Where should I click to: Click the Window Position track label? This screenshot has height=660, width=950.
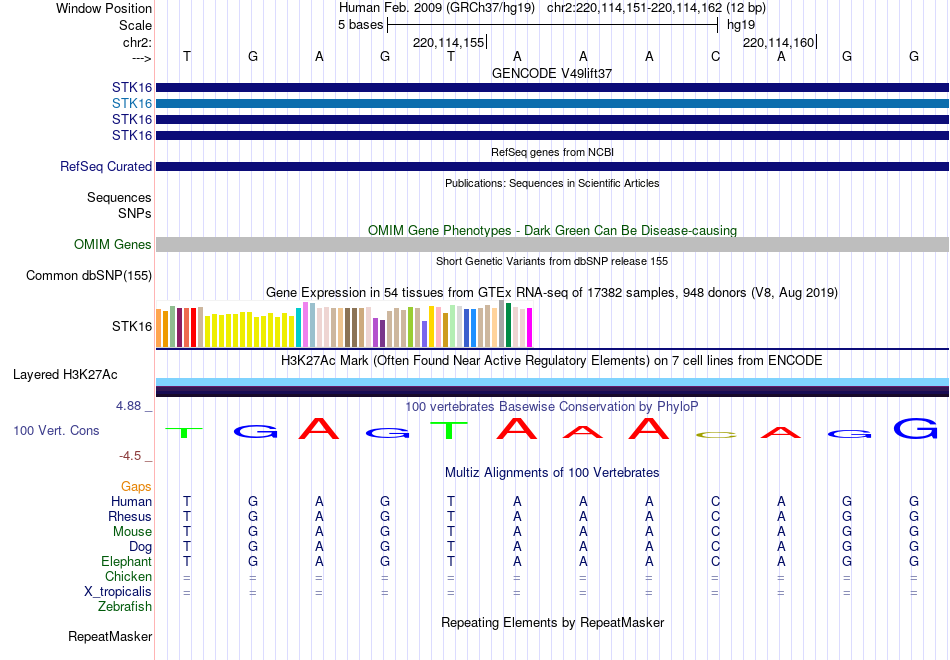click(104, 8)
